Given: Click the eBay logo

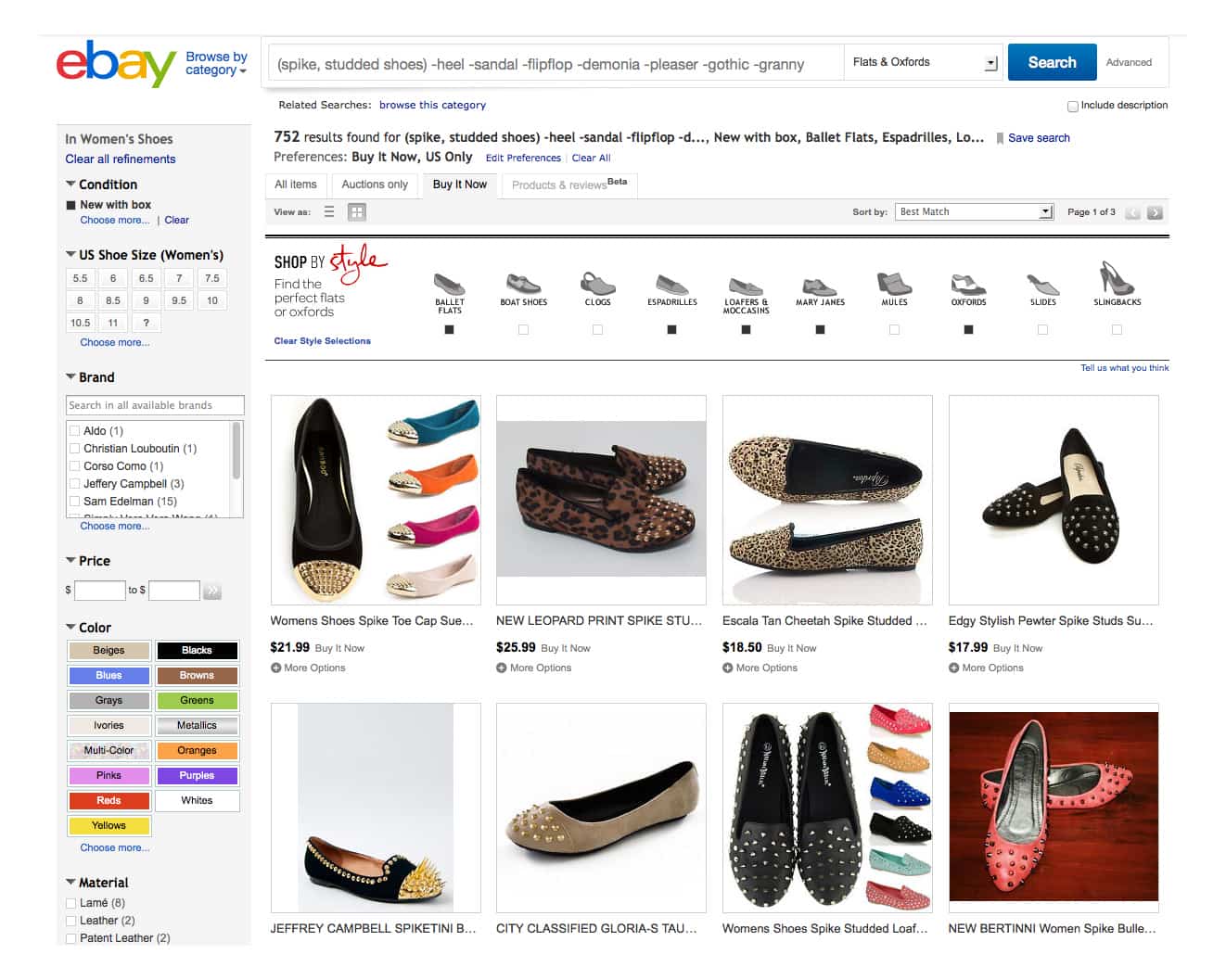Looking at the screenshot, I should point(116,63).
